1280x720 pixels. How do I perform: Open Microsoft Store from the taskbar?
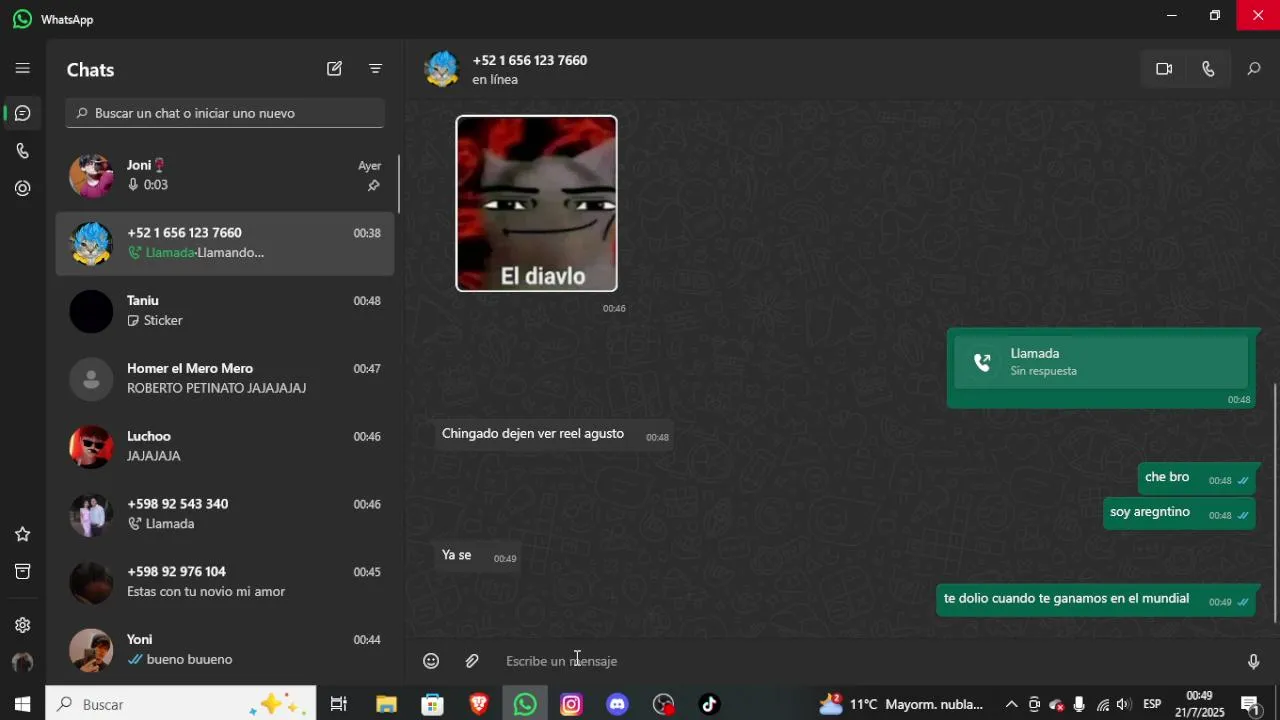[432, 704]
